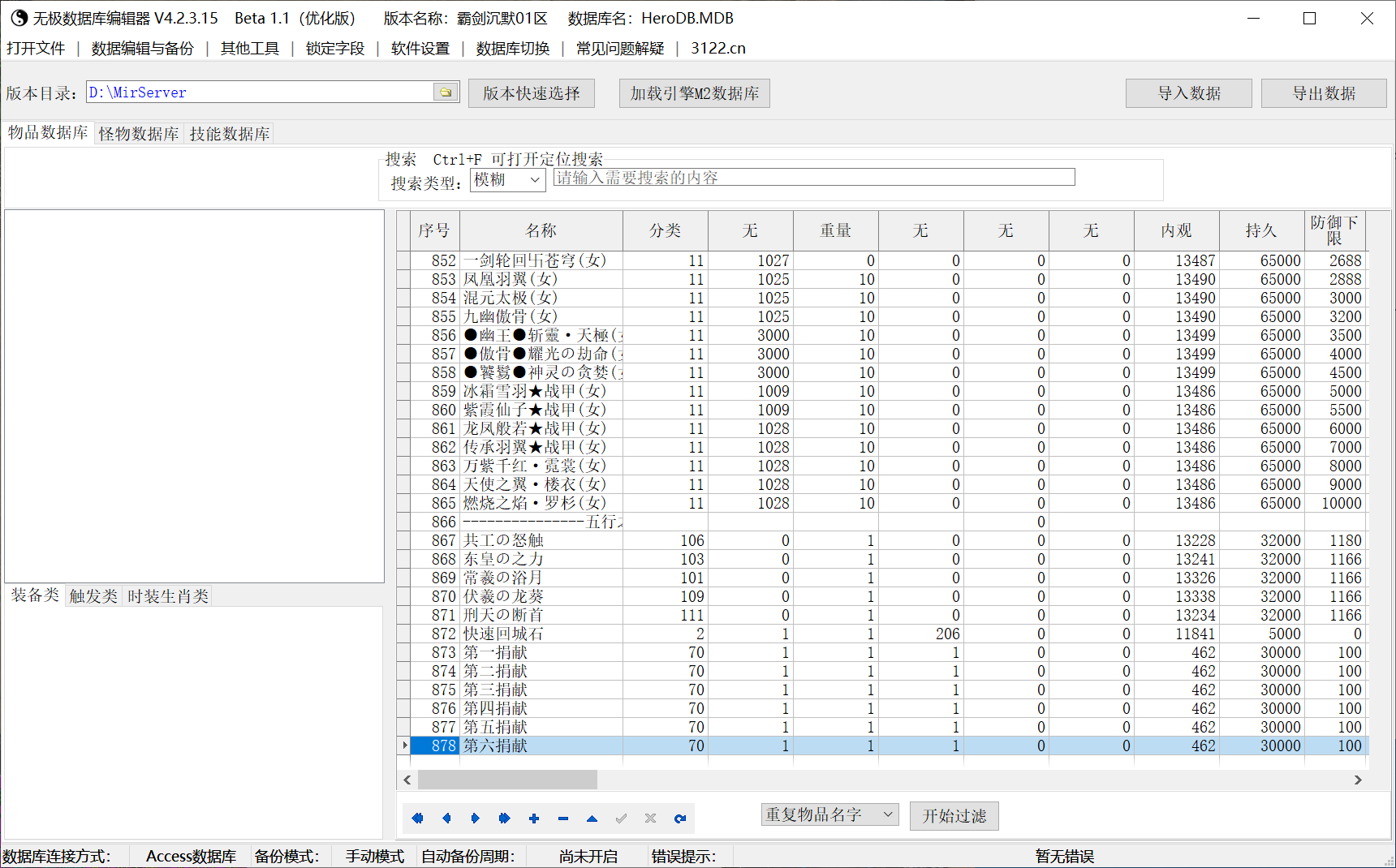Select row 855 九幽傲骨(女)
The height and width of the screenshot is (868, 1396).
pyautogui.click(x=882, y=316)
